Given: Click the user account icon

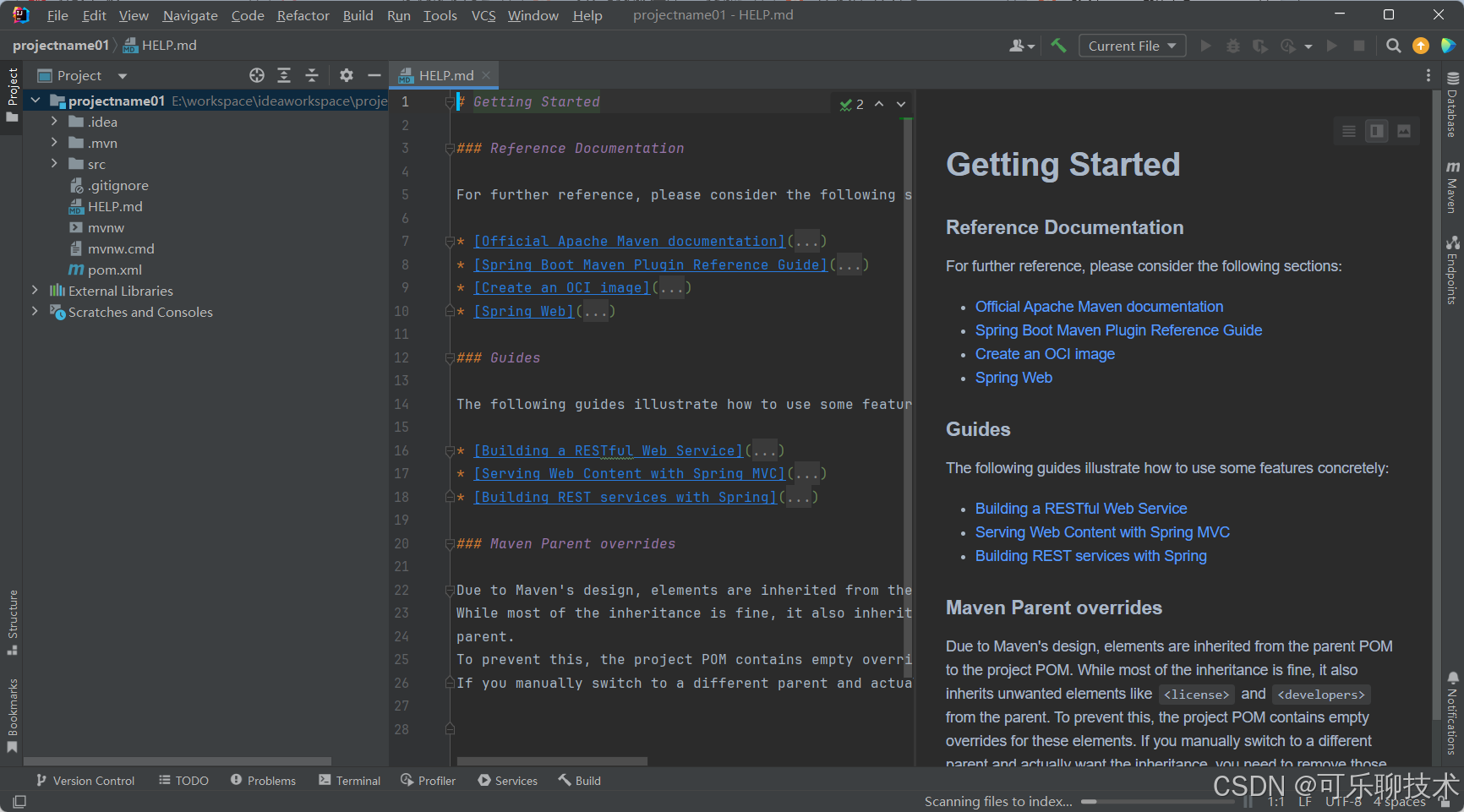Looking at the screenshot, I should 1017,46.
